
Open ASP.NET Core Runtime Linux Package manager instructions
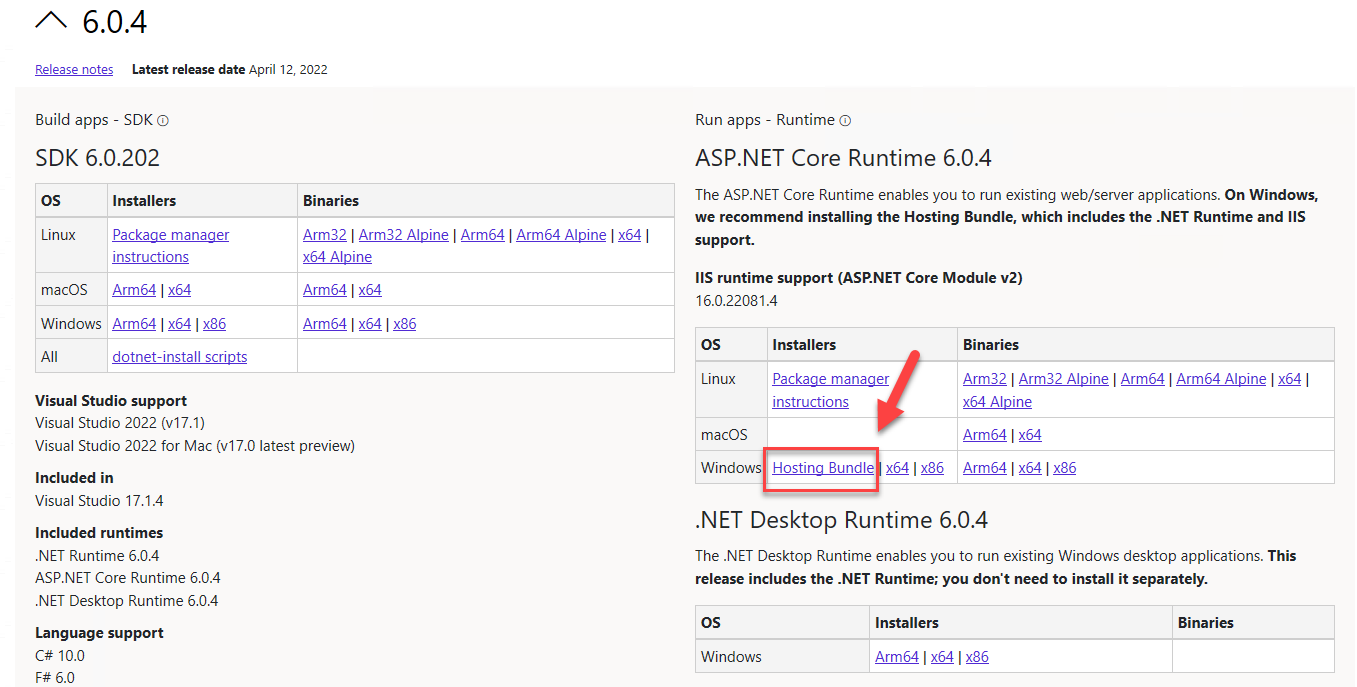831,390
